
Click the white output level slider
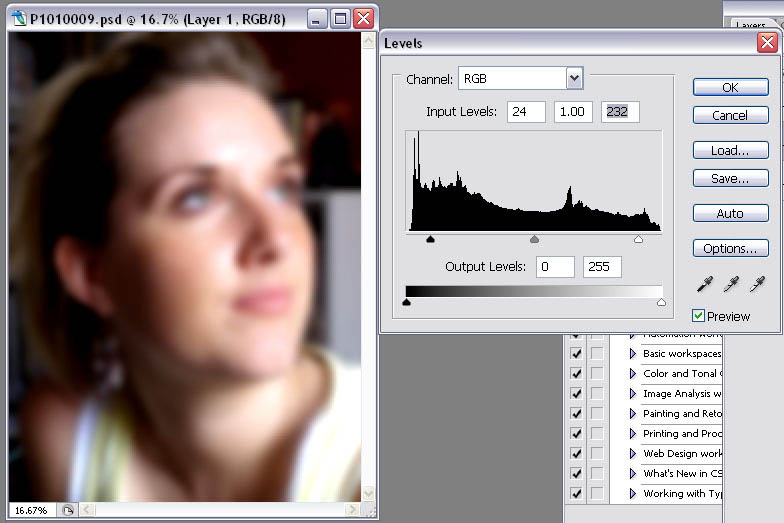(x=661, y=302)
